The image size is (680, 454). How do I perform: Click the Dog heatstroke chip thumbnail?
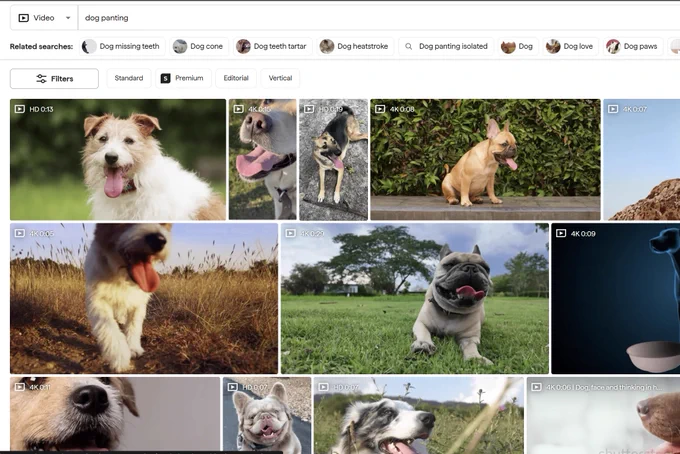(327, 46)
